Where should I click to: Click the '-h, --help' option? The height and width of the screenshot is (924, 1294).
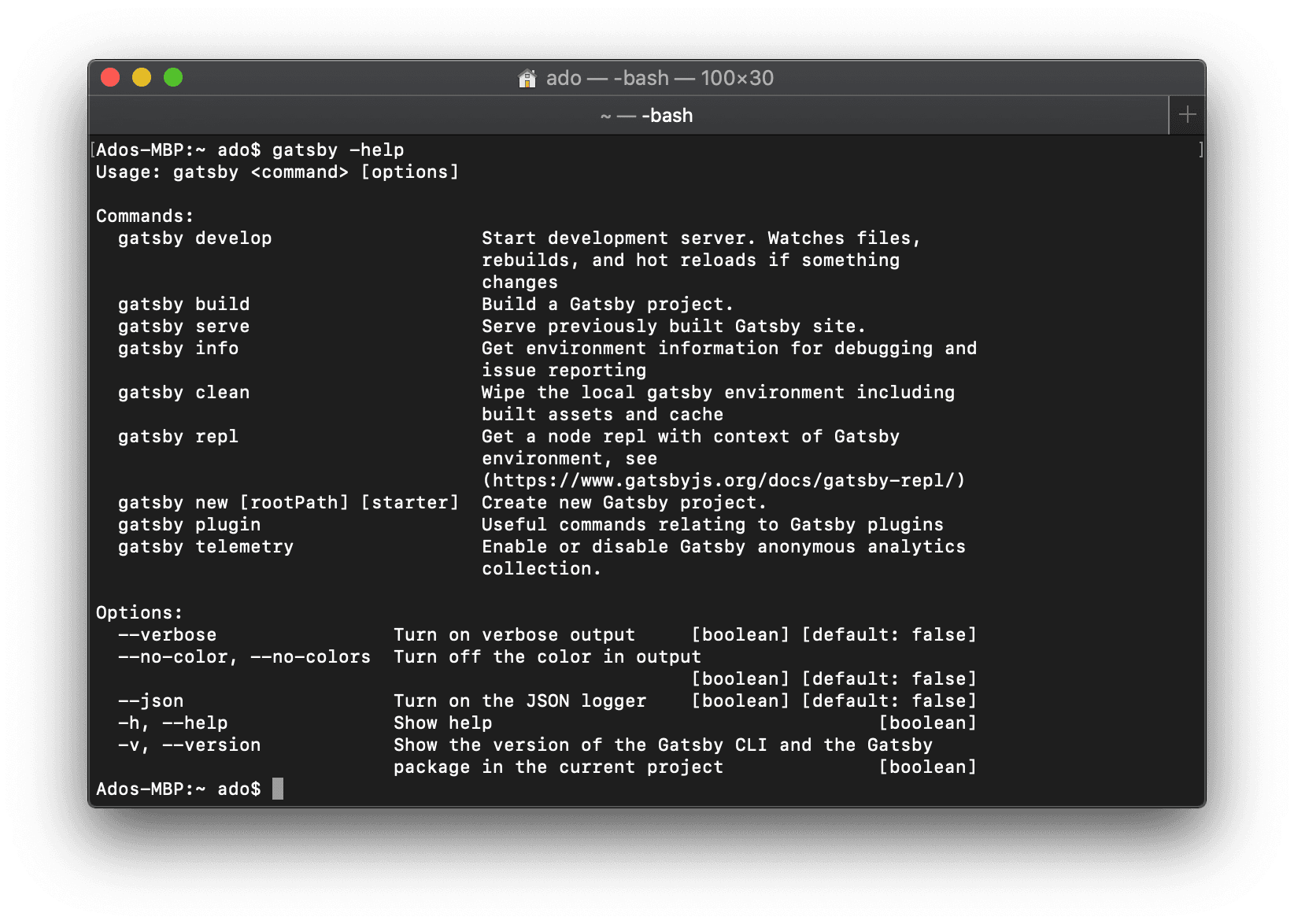pyautogui.click(x=172, y=723)
